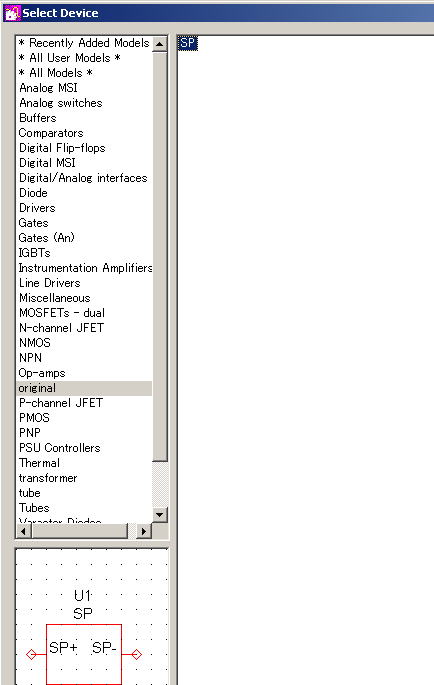Choose the PSU Controllers category
The width and height of the screenshot is (434, 685).
[59, 448]
